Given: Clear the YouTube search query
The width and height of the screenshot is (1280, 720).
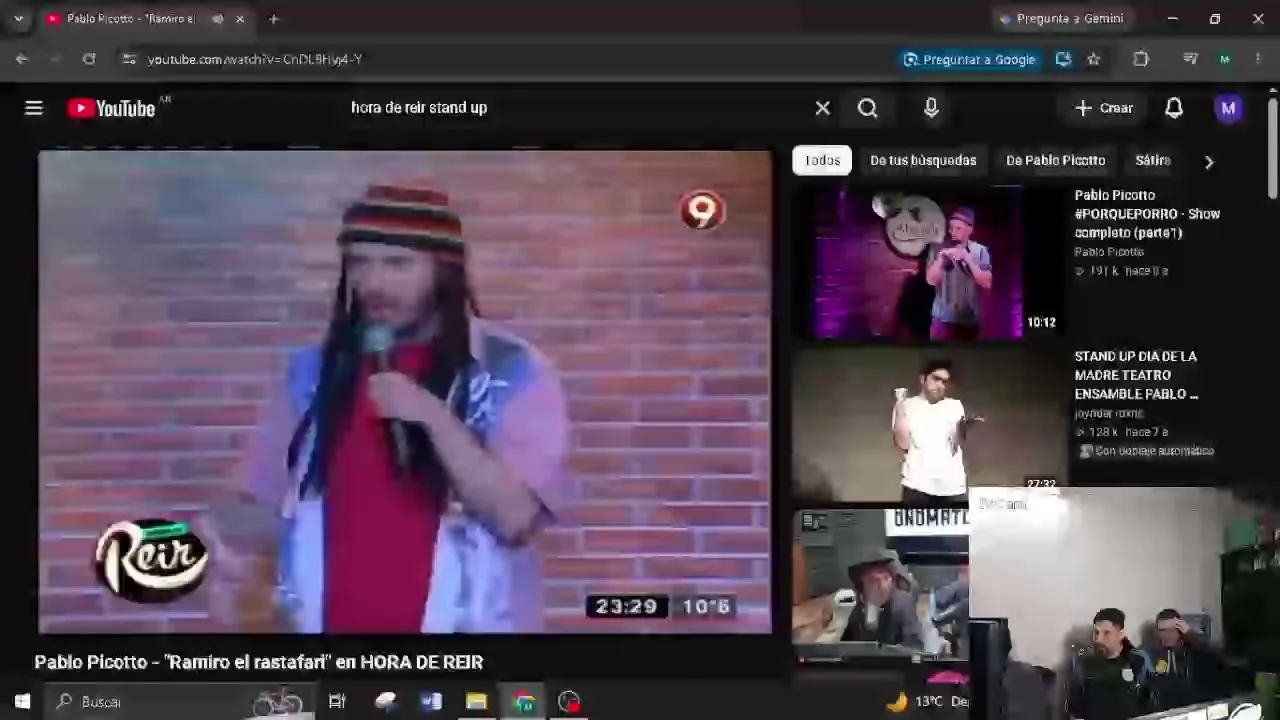Looking at the screenshot, I should pyautogui.click(x=822, y=108).
